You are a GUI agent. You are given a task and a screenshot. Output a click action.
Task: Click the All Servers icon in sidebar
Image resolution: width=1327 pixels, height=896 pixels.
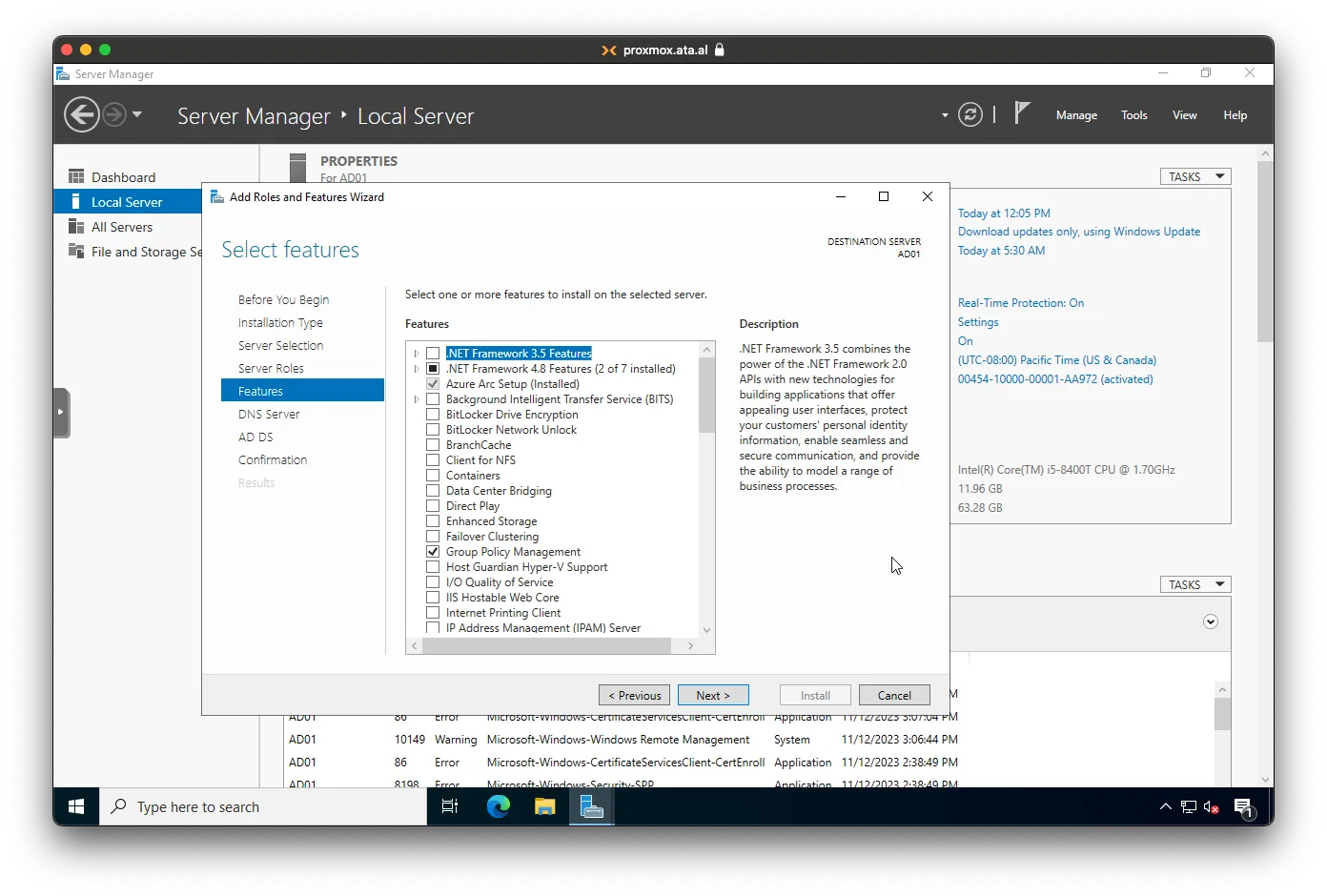point(76,226)
